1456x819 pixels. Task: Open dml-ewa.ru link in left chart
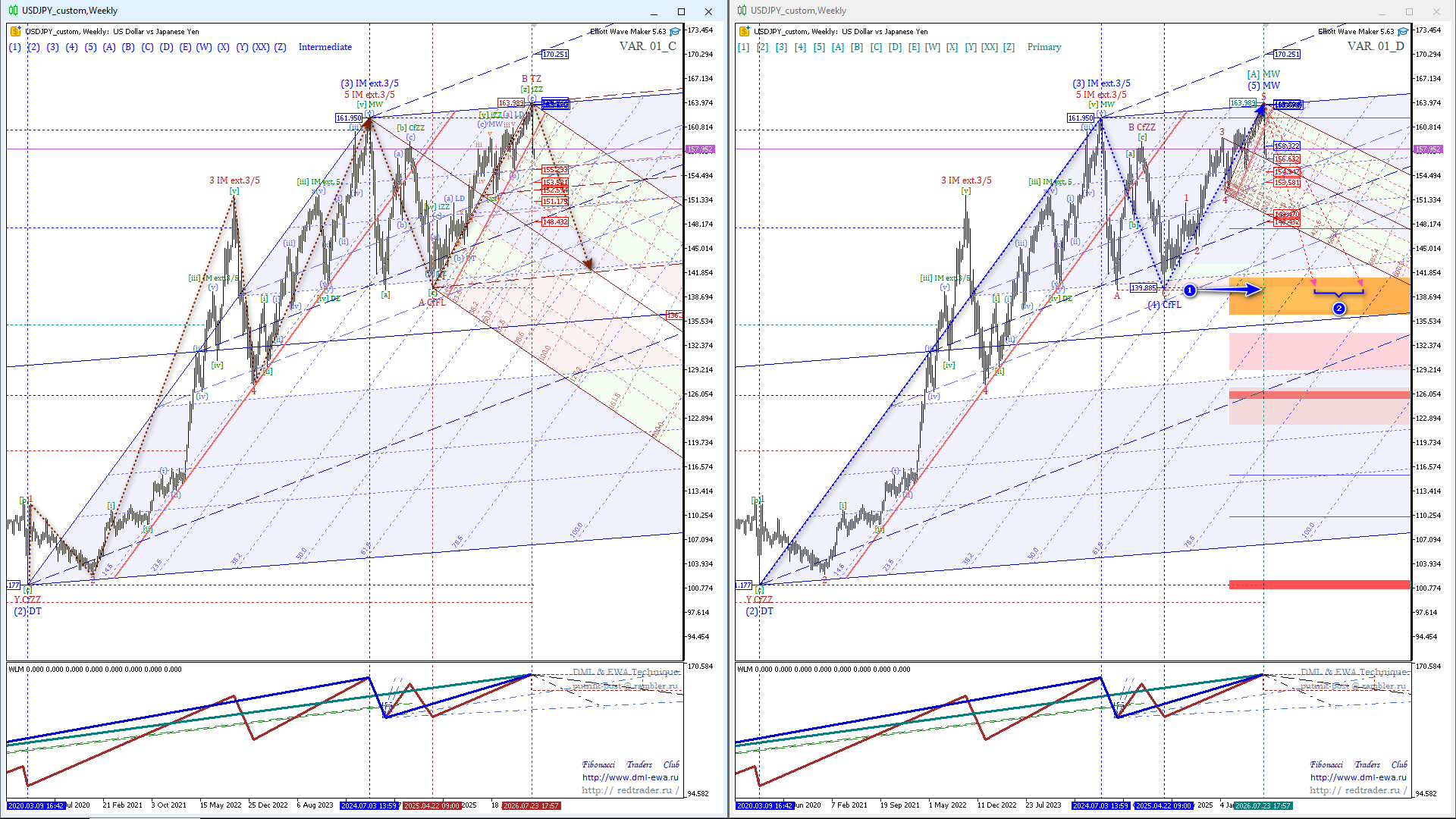[x=630, y=777]
